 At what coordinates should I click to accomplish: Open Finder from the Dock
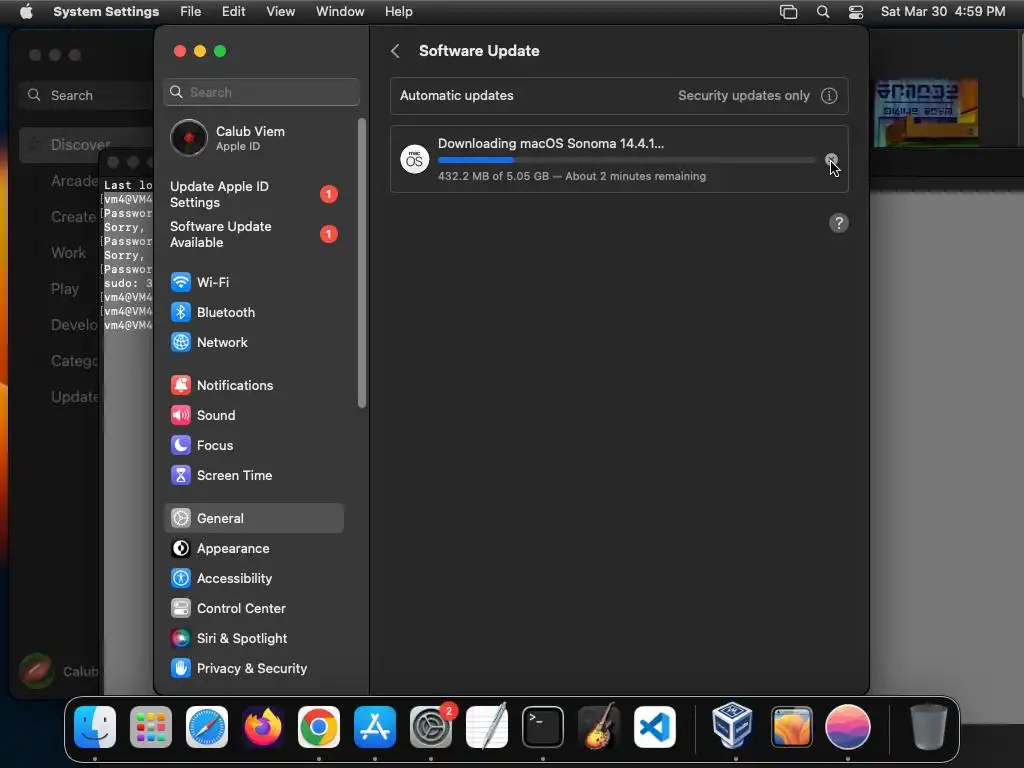[95, 727]
